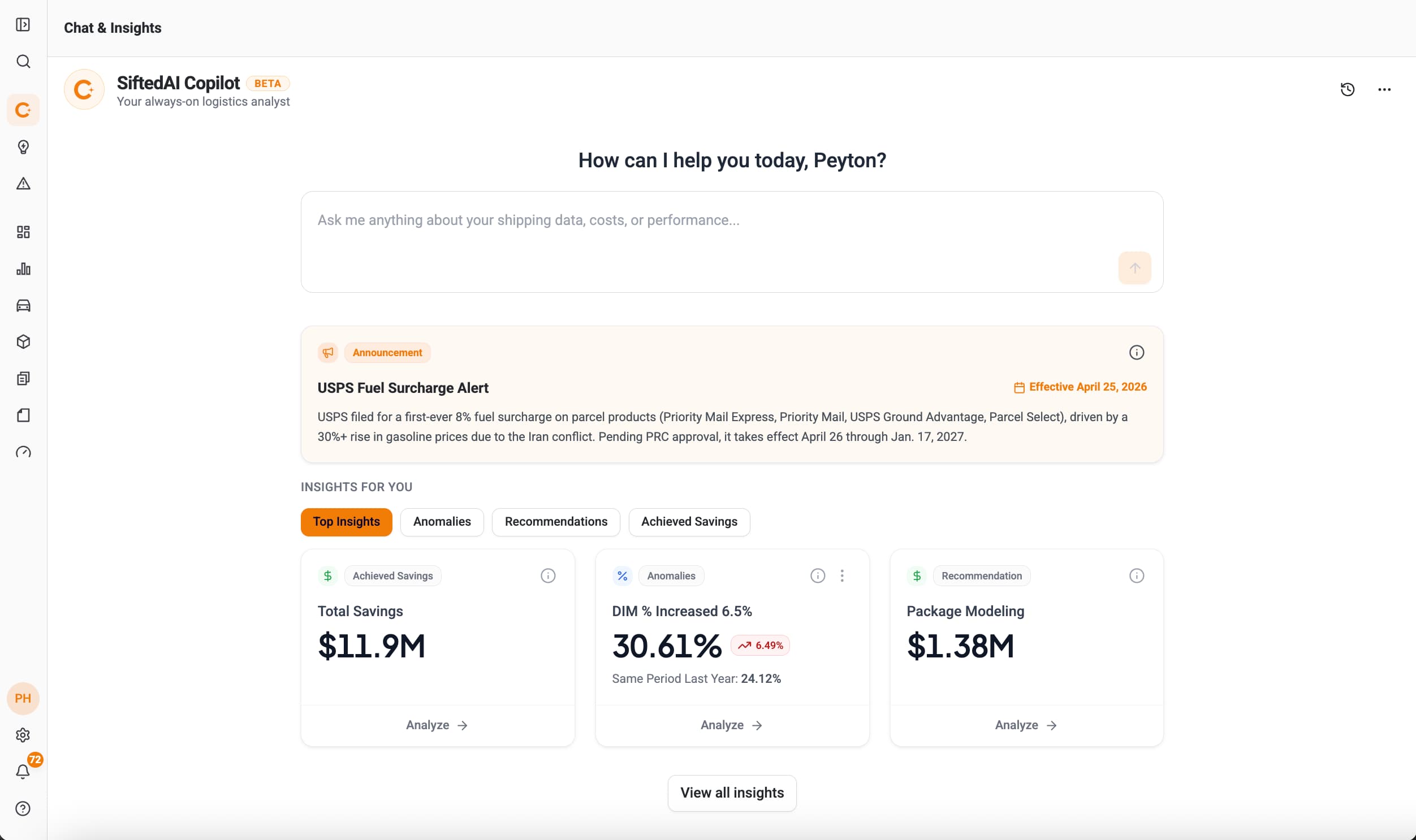Open chat history clock icon
The width and height of the screenshot is (1416, 840).
1347,89
